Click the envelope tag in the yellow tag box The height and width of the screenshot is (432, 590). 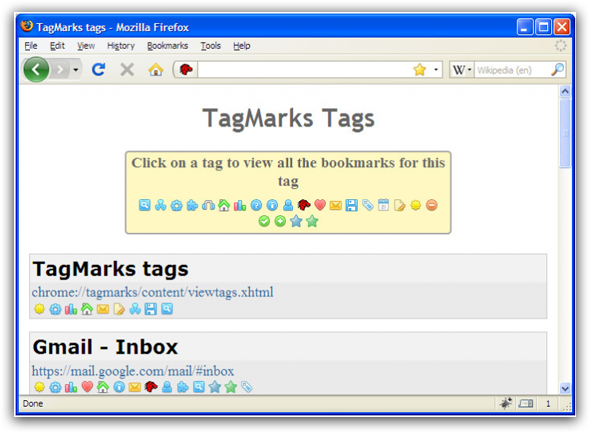[336, 205]
